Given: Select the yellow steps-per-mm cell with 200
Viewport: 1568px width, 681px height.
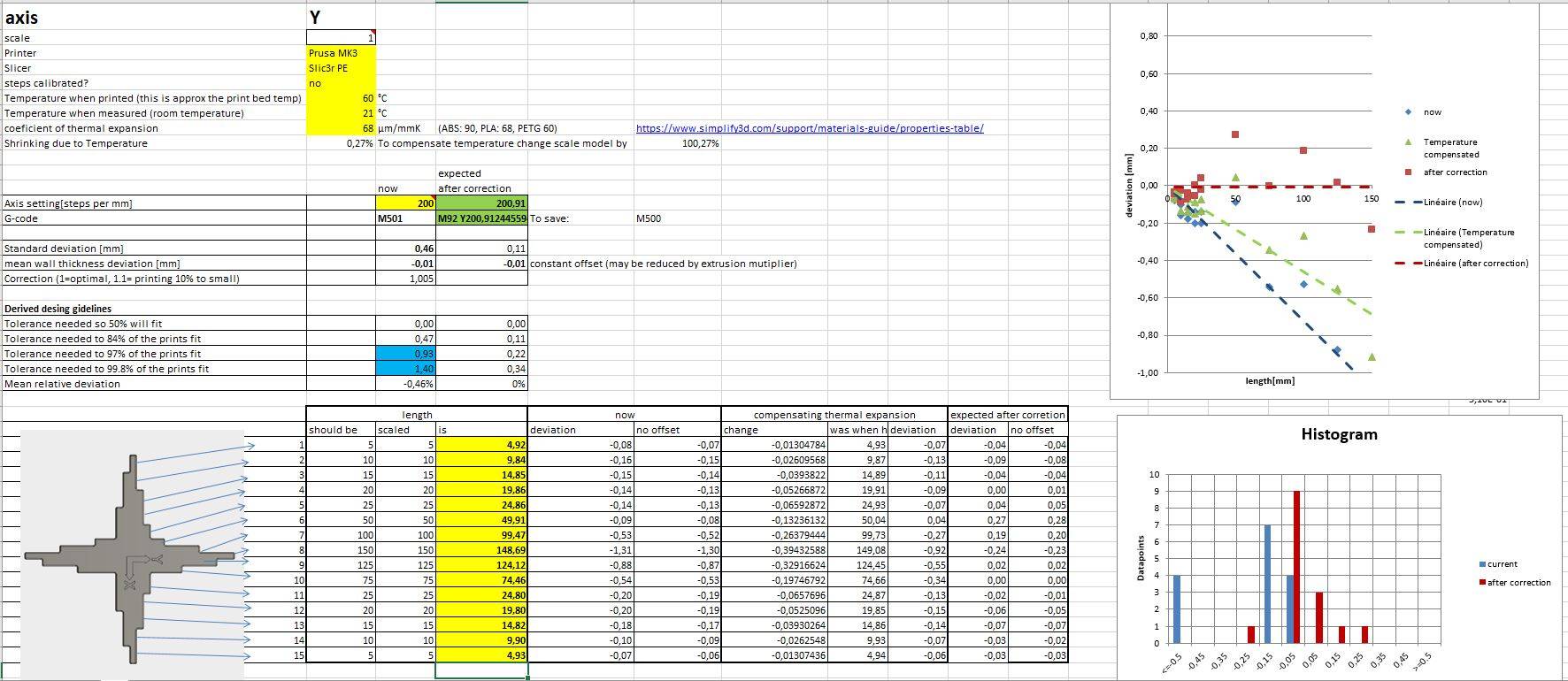Looking at the screenshot, I should (x=406, y=203).
